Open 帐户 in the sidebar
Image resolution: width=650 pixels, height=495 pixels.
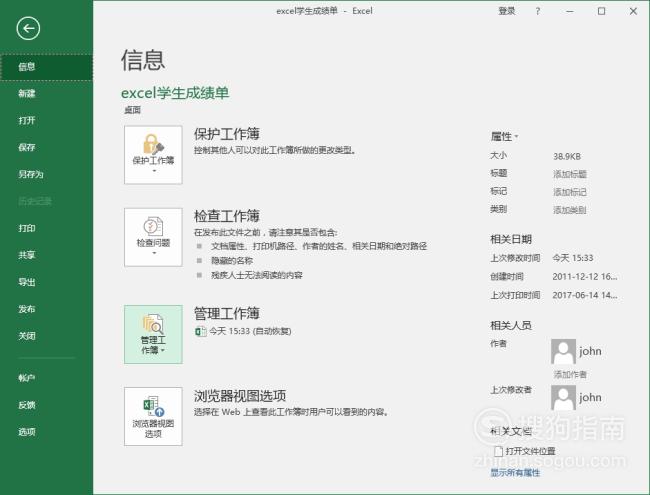pos(46,378)
